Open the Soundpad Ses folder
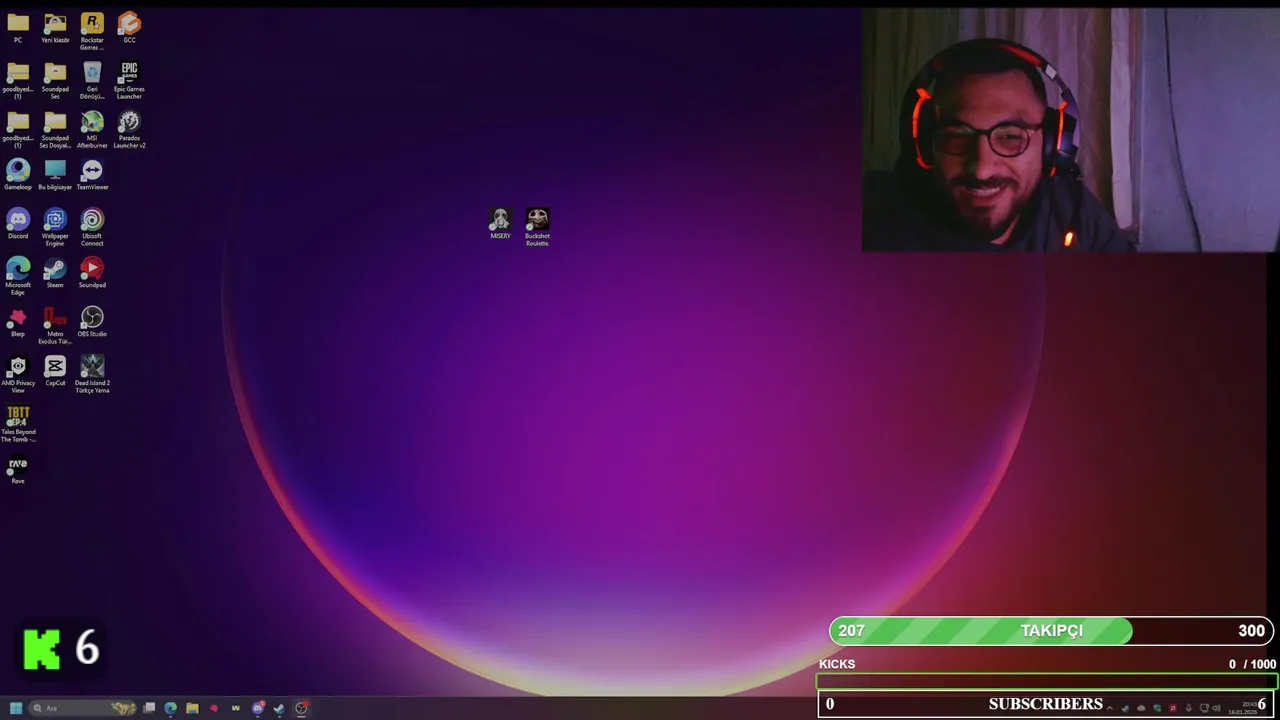The image size is (1280, 720). click(x=55, y=80)
